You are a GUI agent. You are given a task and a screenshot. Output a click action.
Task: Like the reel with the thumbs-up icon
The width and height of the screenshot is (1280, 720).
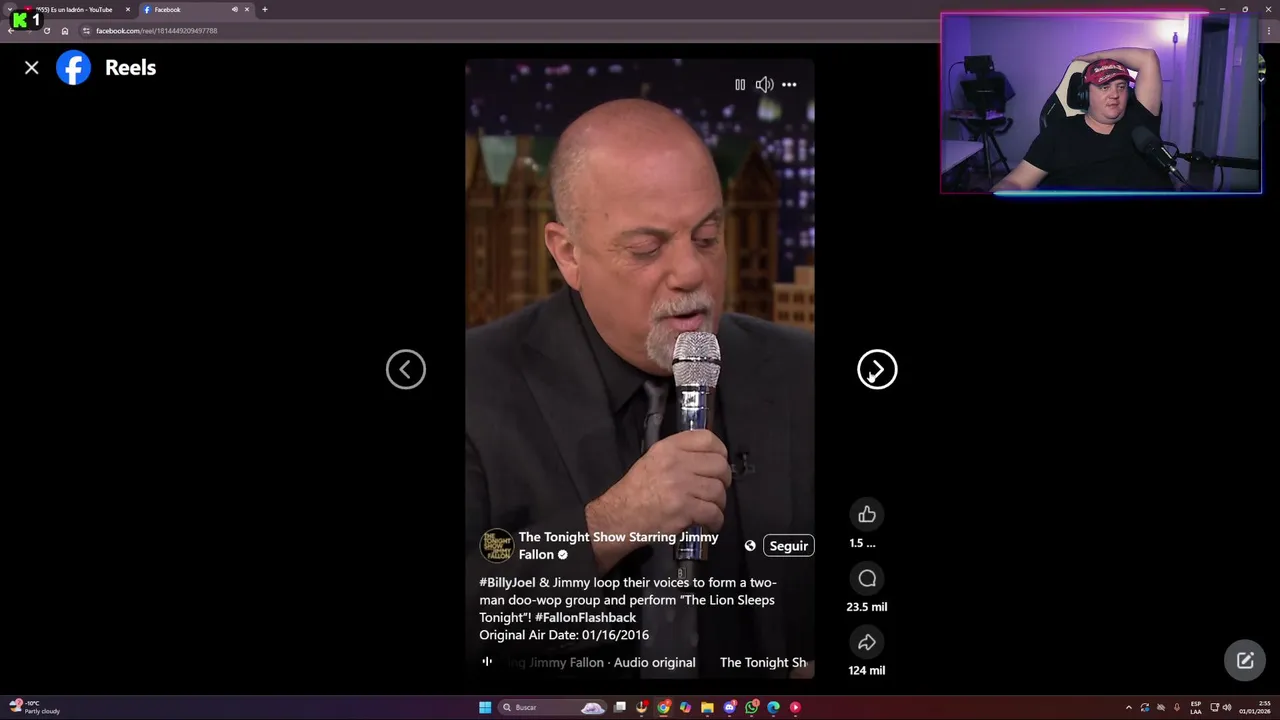tap(867, 514)
